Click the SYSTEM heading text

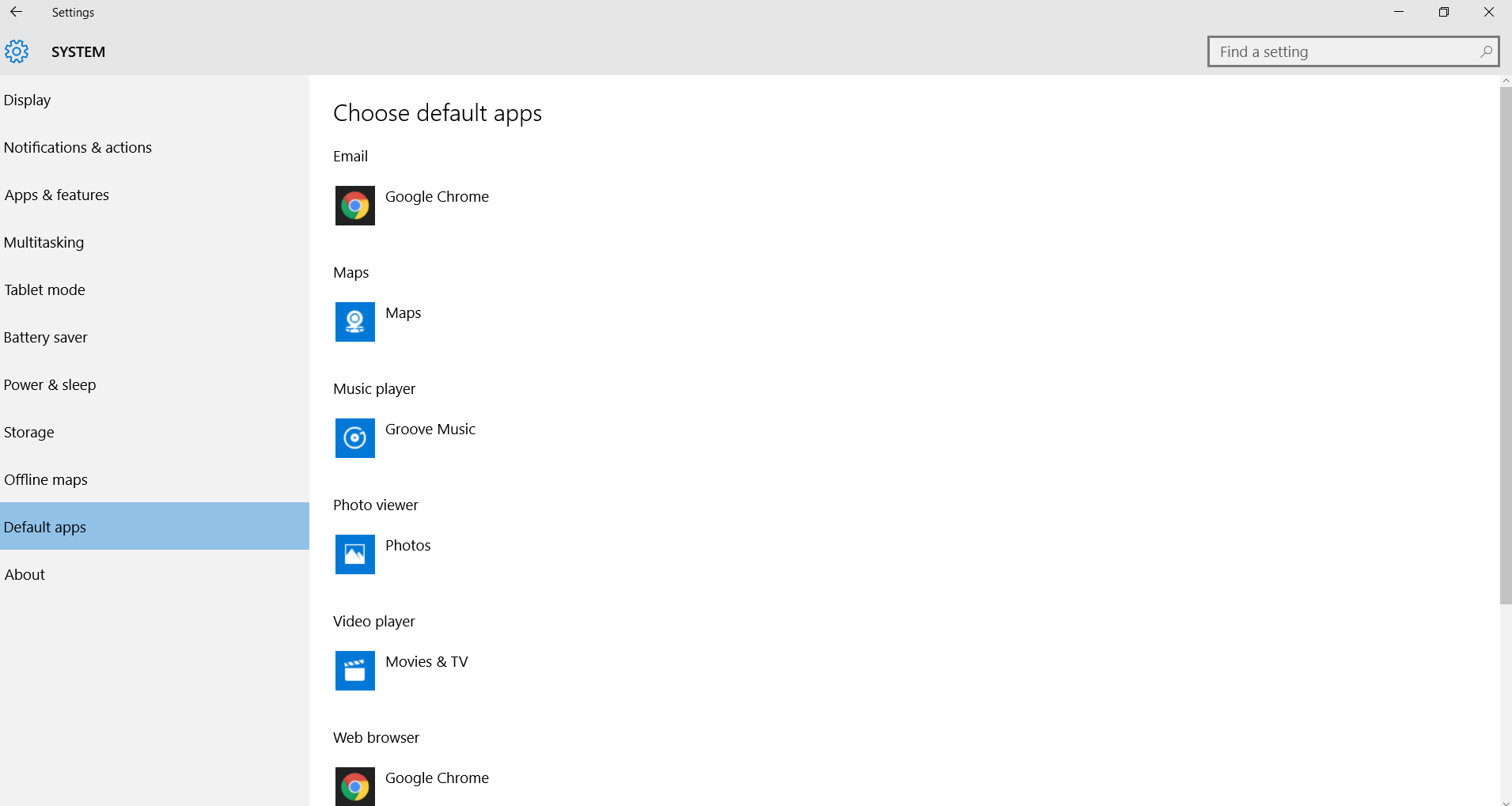(78, 52)
